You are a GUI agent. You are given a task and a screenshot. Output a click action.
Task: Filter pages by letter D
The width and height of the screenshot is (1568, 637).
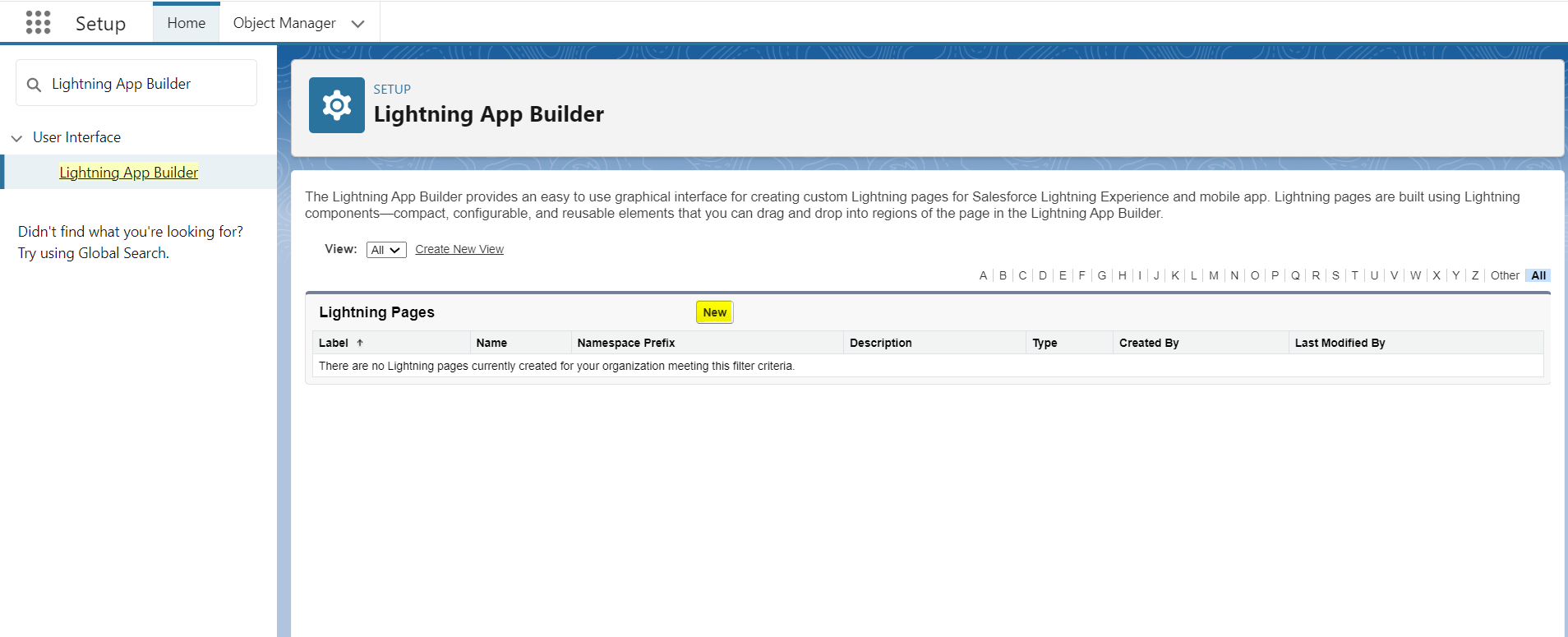tap(1043, 275)
